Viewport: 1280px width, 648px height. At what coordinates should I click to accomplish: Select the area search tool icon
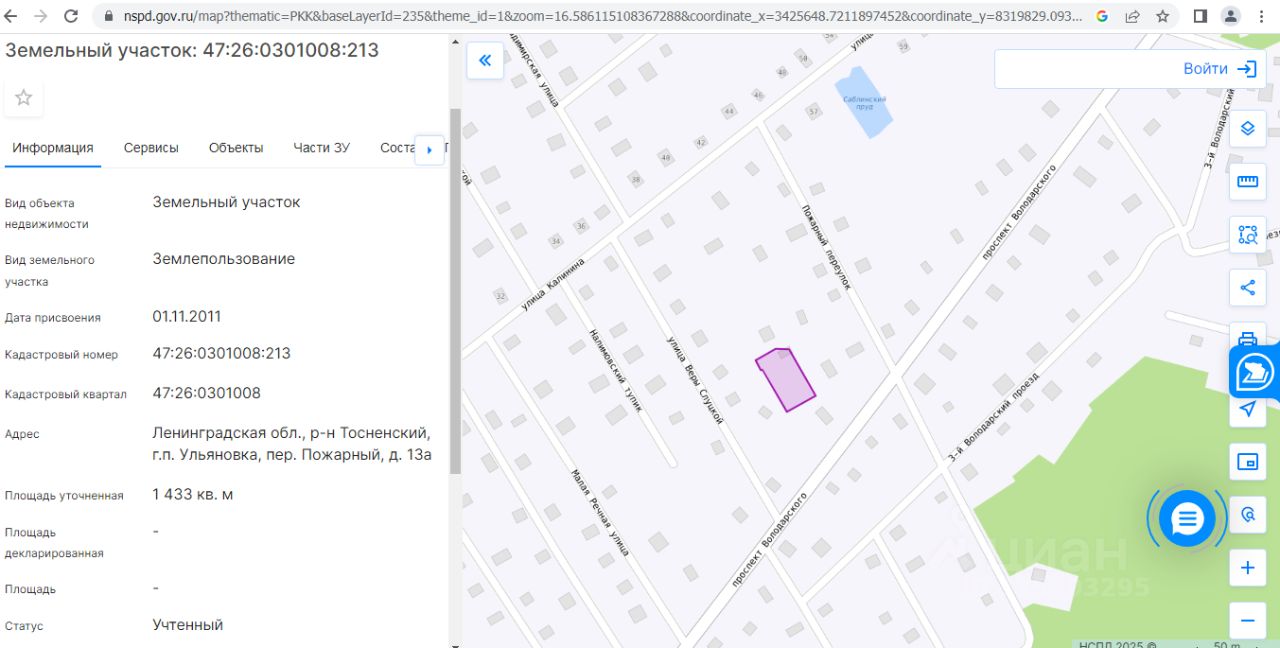[x=1247, y=234]
